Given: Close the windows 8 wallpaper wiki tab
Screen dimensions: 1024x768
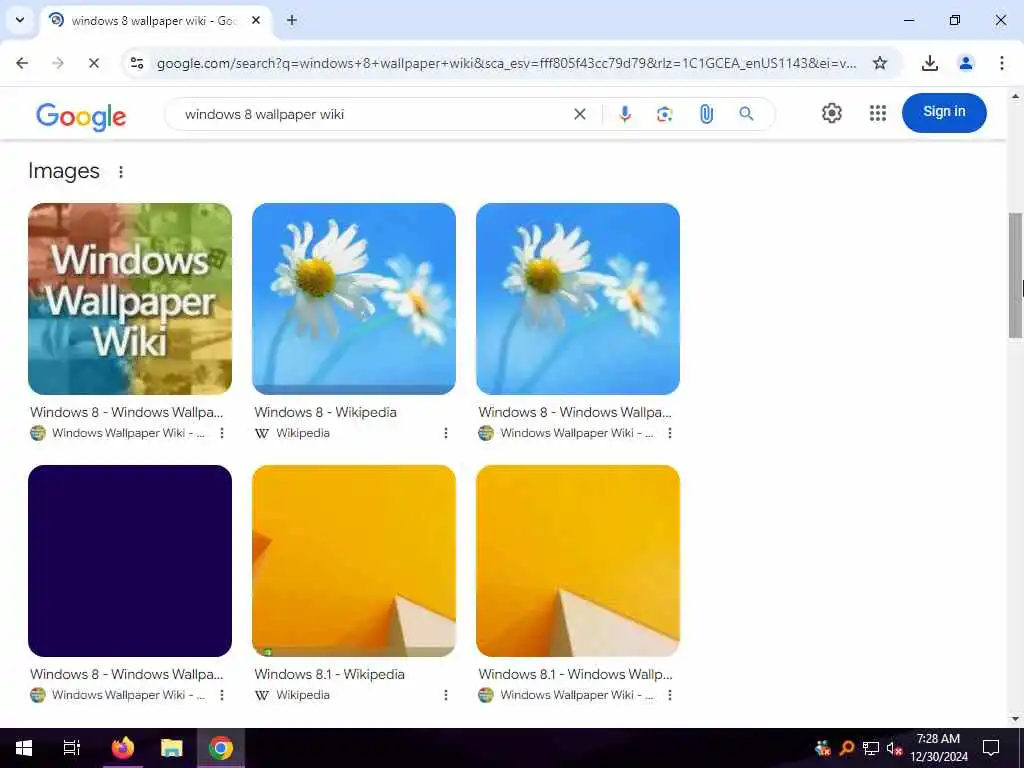Looking at the screenshot, I should (256, 20).
